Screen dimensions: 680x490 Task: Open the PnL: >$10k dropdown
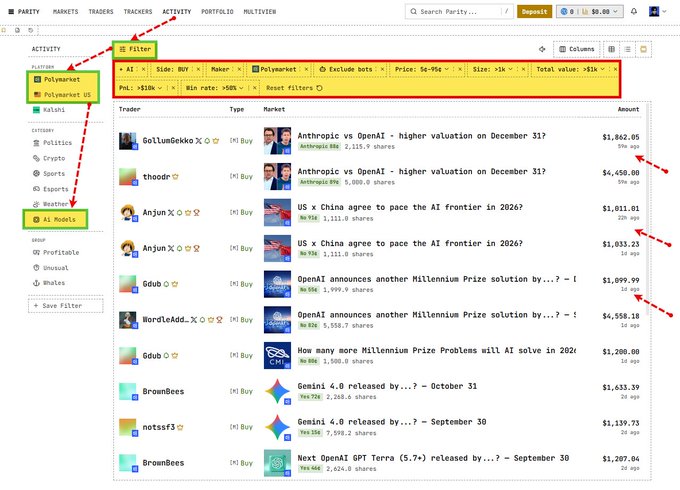coord(160,88)
